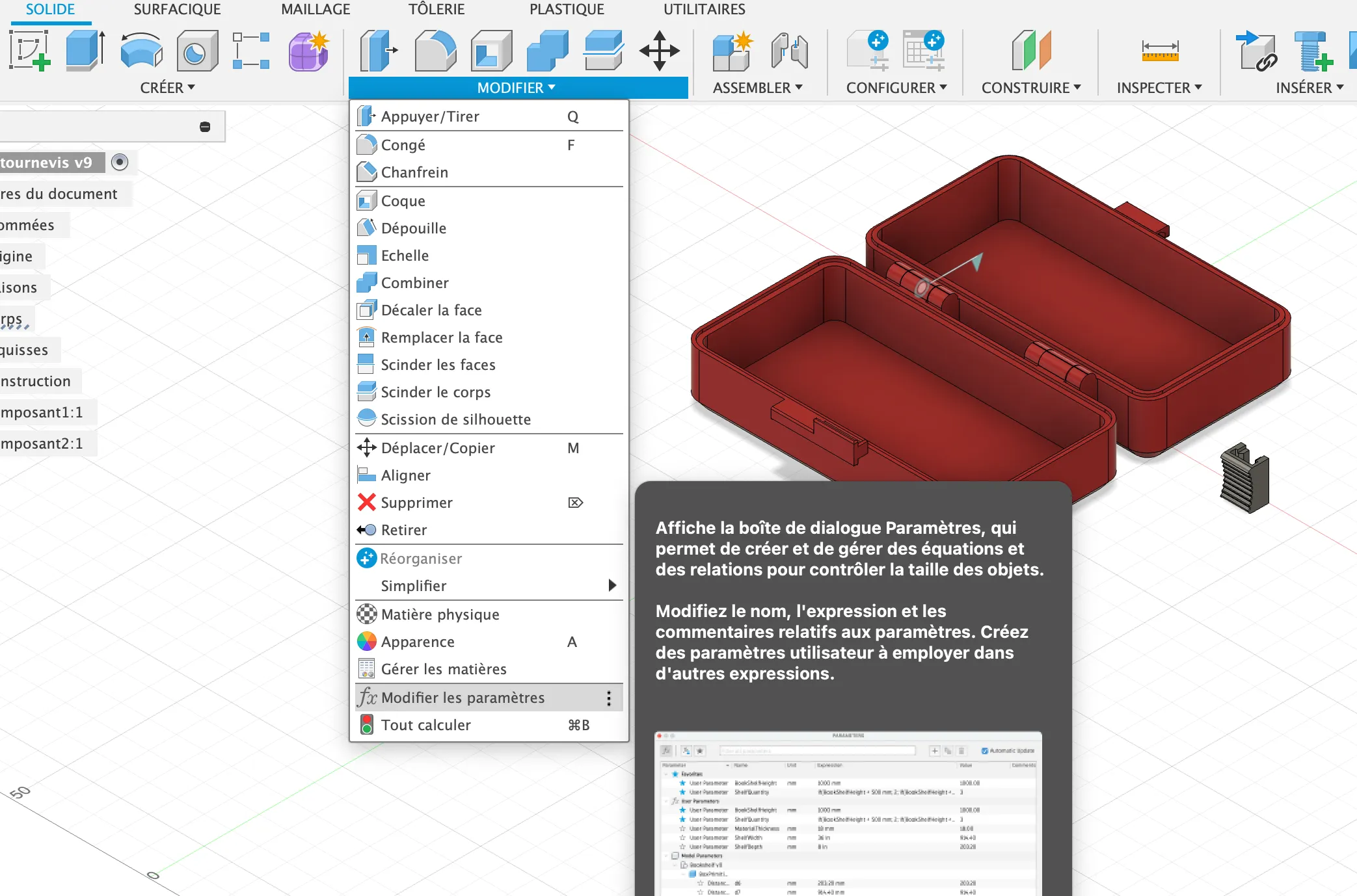Activate the Move/Copy toolbar icon
1357x896 pixels.
pyautogui.click(x=660, y=51)
